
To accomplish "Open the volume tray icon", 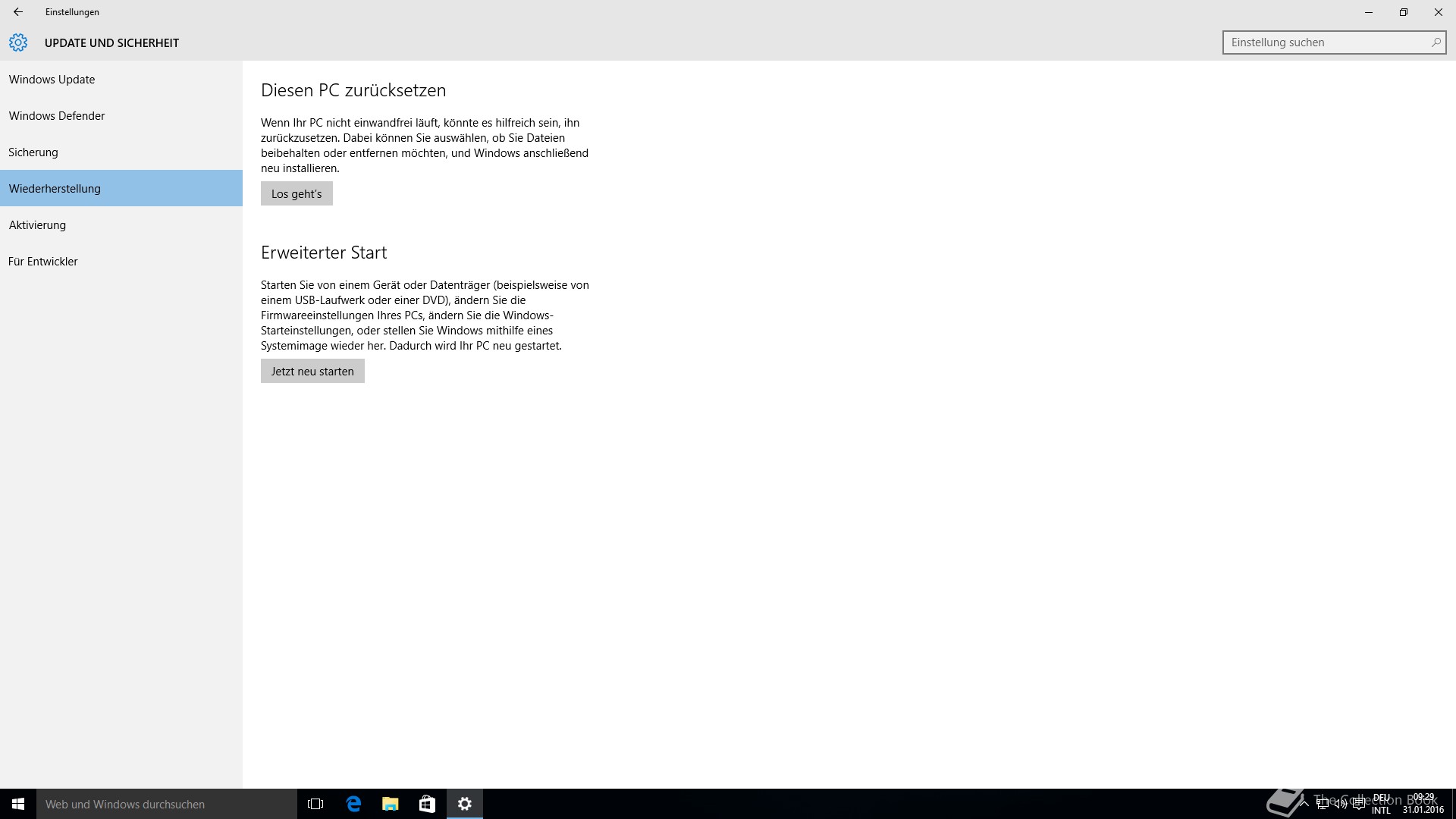I will (x=1341, y=804).
